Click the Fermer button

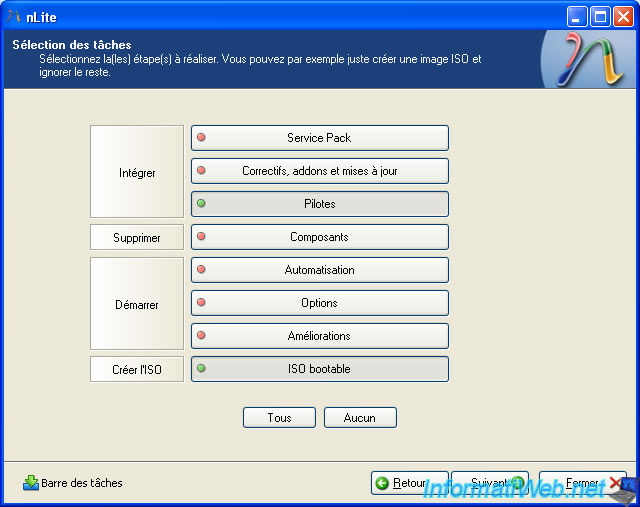point(583,483)
